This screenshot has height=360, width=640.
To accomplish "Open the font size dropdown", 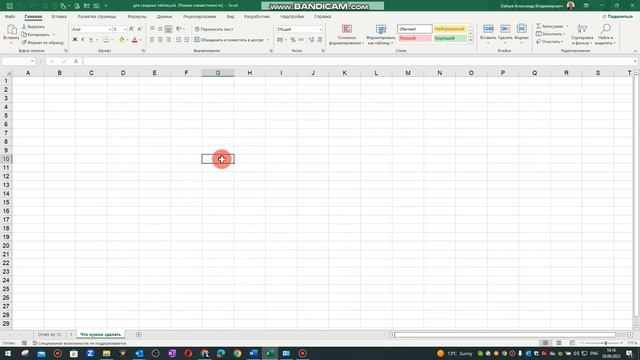I will tap(125, 29).
